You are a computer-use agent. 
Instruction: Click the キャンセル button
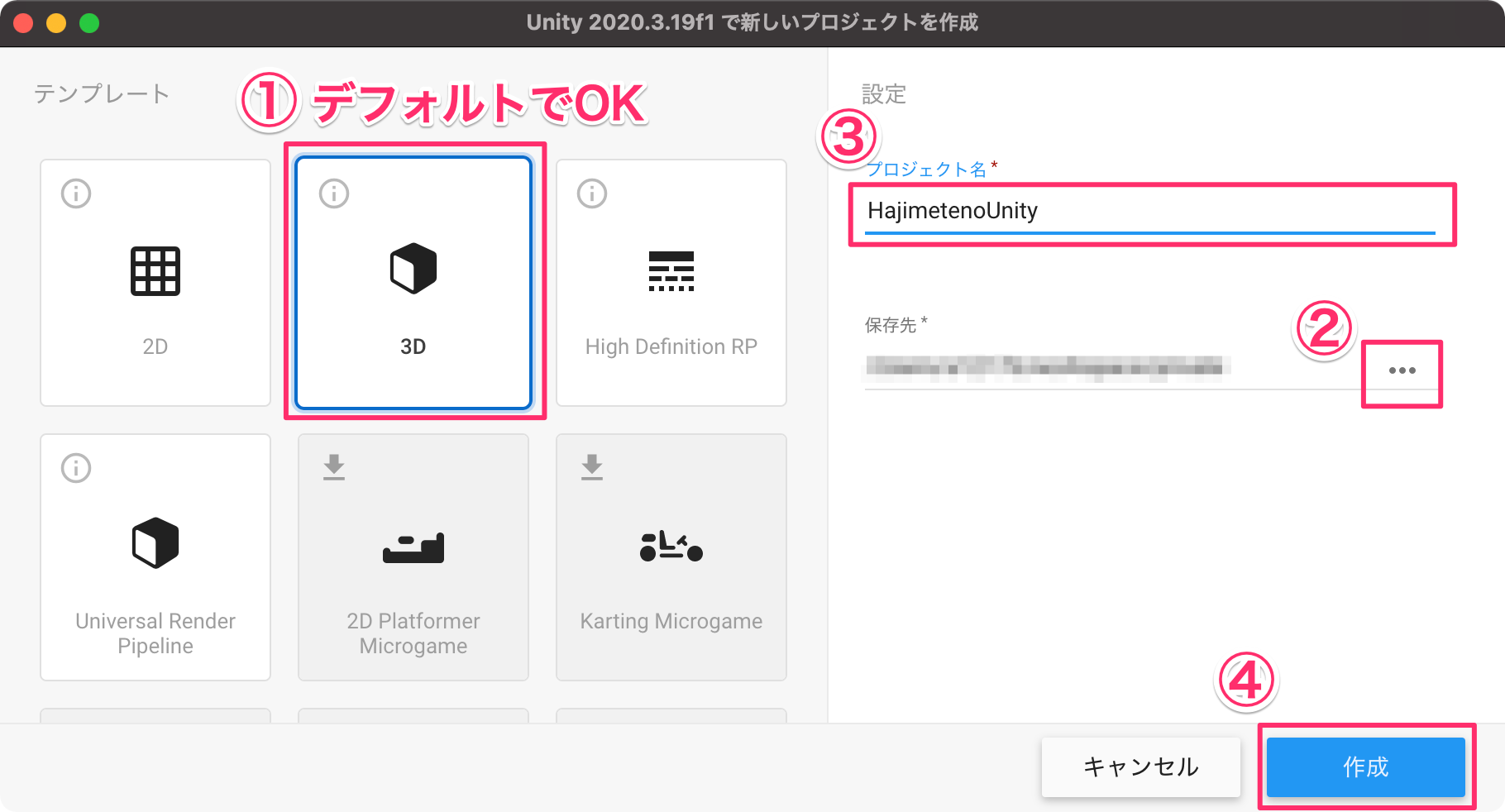pyautogui.click(x=1141, y=767)
